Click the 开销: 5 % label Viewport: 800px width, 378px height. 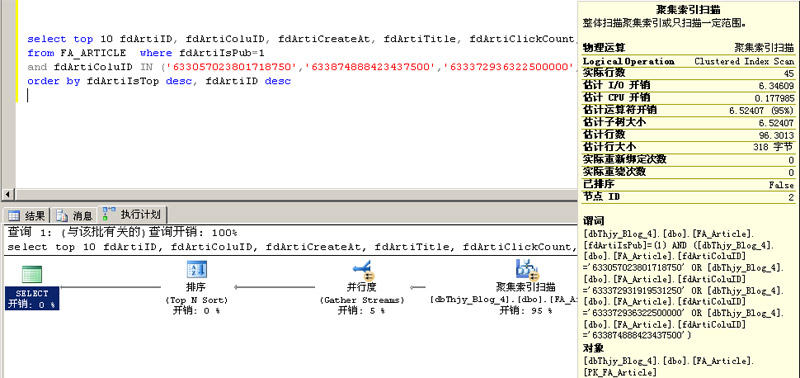click(361, 310)
